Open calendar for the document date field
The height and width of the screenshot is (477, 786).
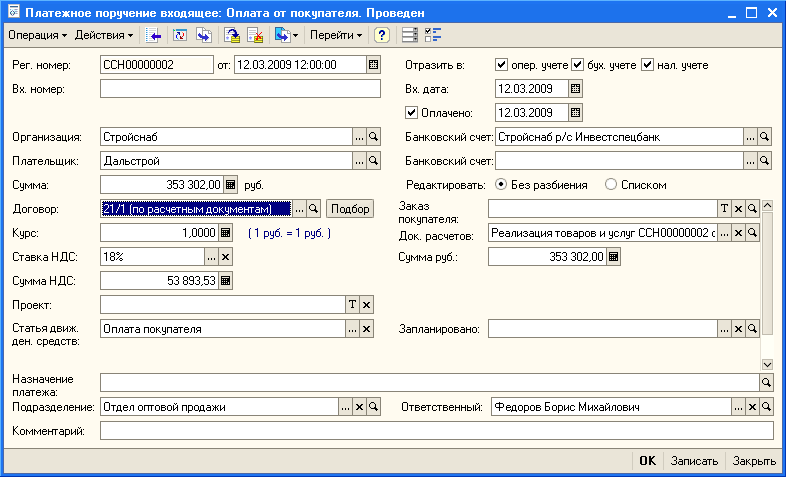[x=373, y=65]
